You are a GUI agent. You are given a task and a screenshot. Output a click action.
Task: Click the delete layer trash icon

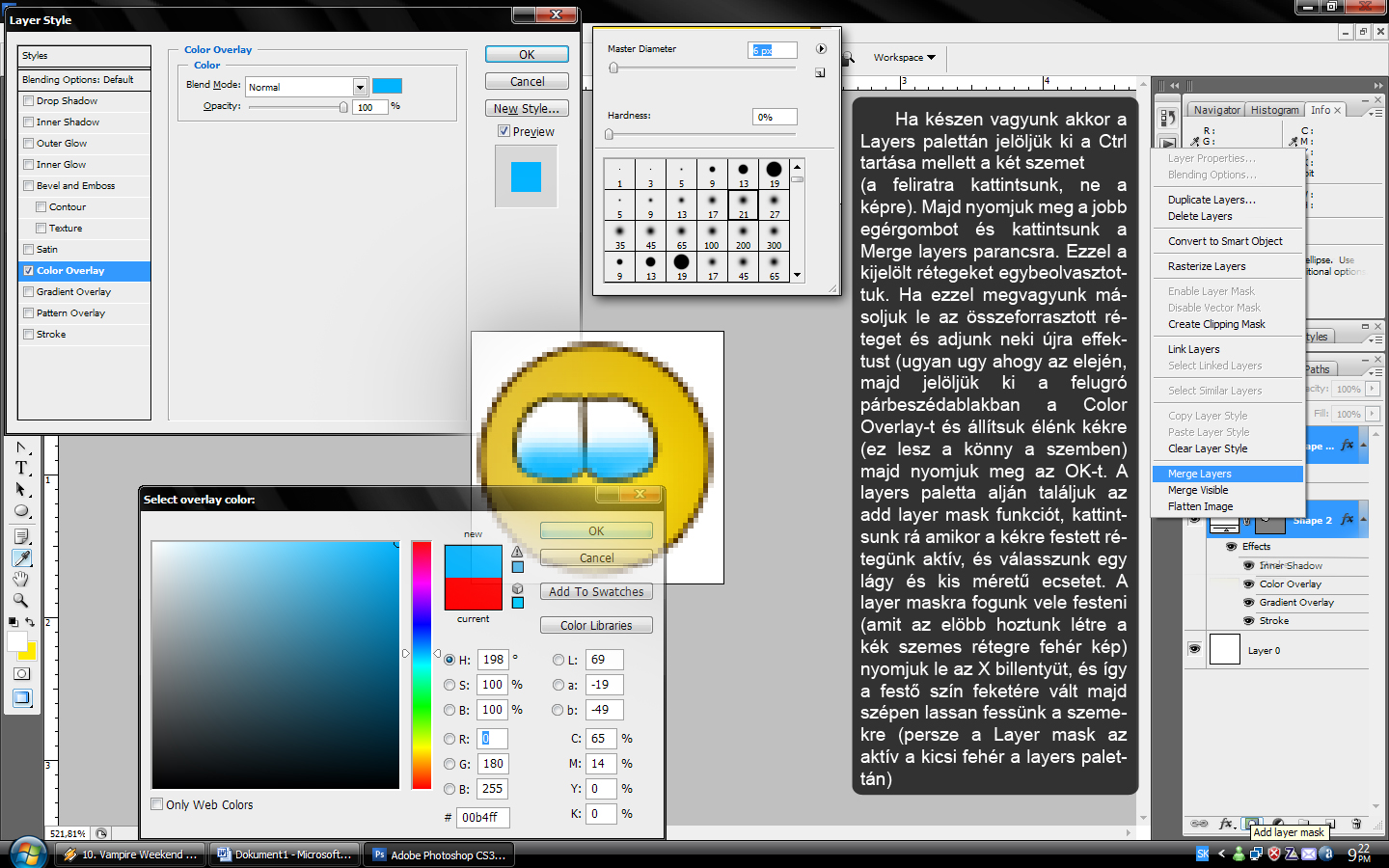tap(1356, 824)
